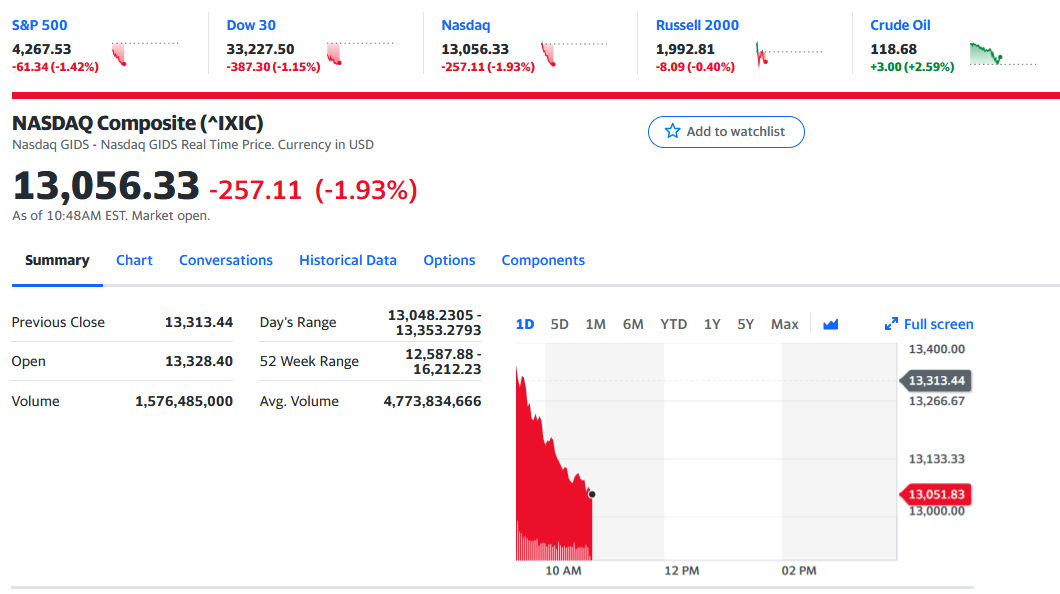Click the red 13,051.83 price label
The width and height of the screenshot is (1060, 594).
[x=936, y=495]
